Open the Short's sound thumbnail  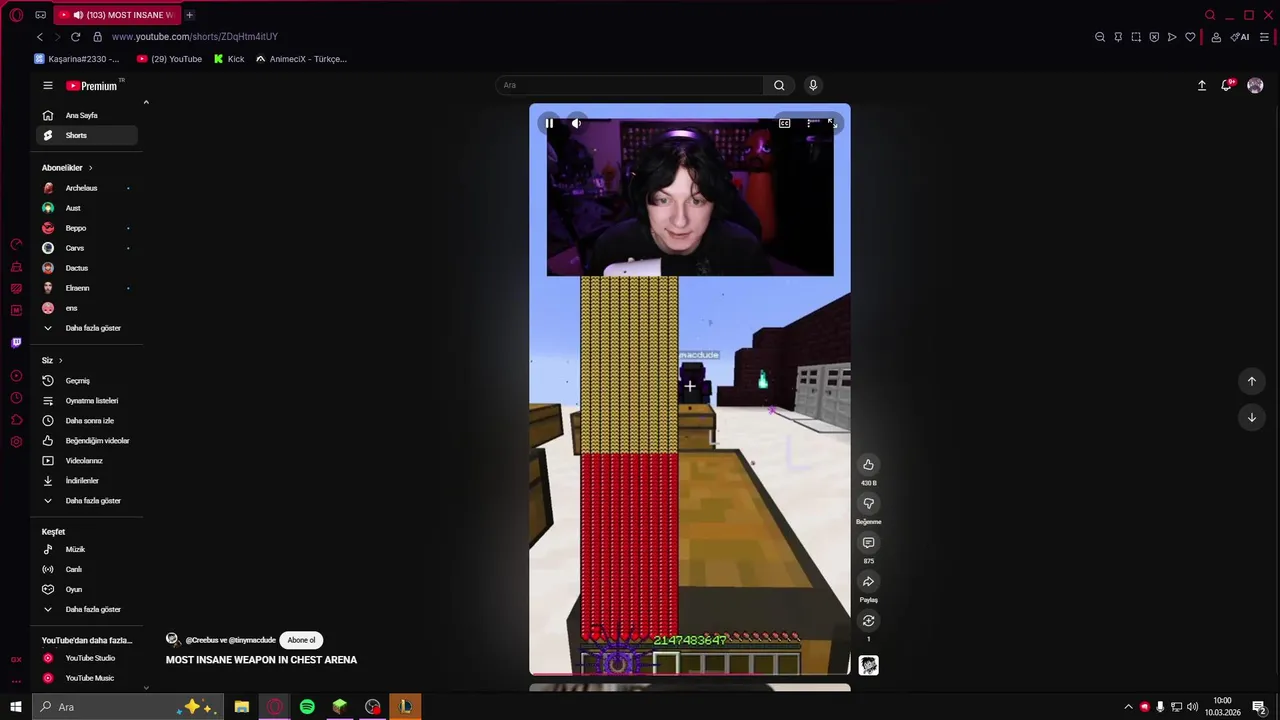(868, 665)
